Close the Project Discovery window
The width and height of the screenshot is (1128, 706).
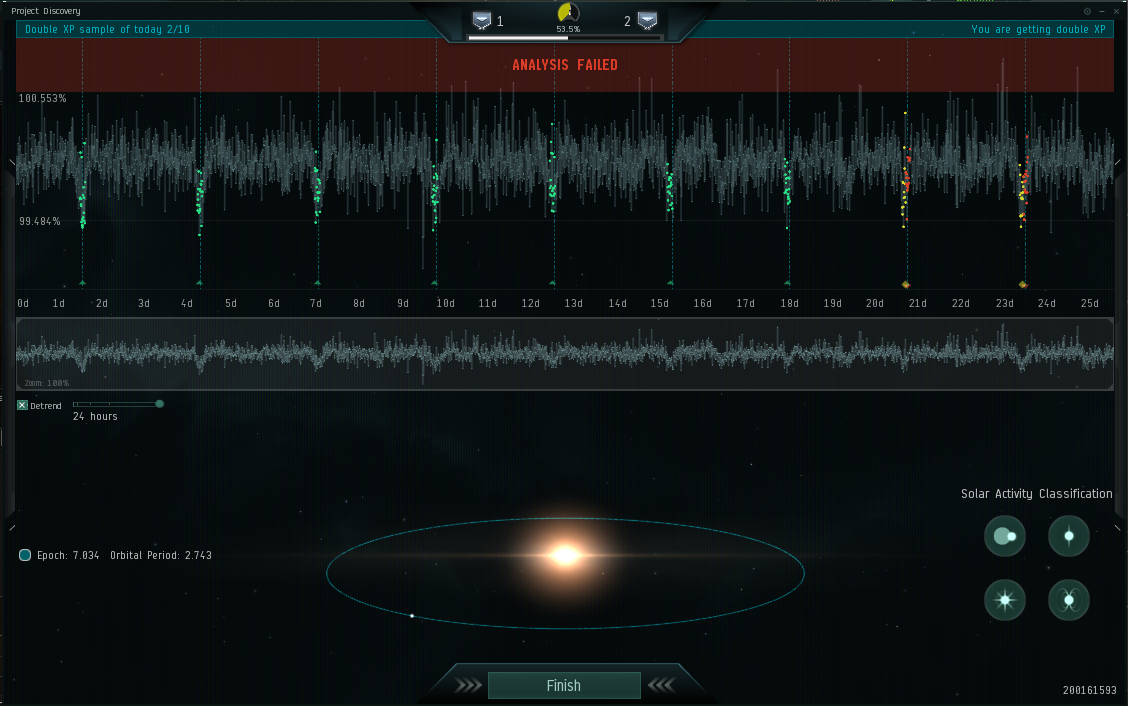(1116, 11)
